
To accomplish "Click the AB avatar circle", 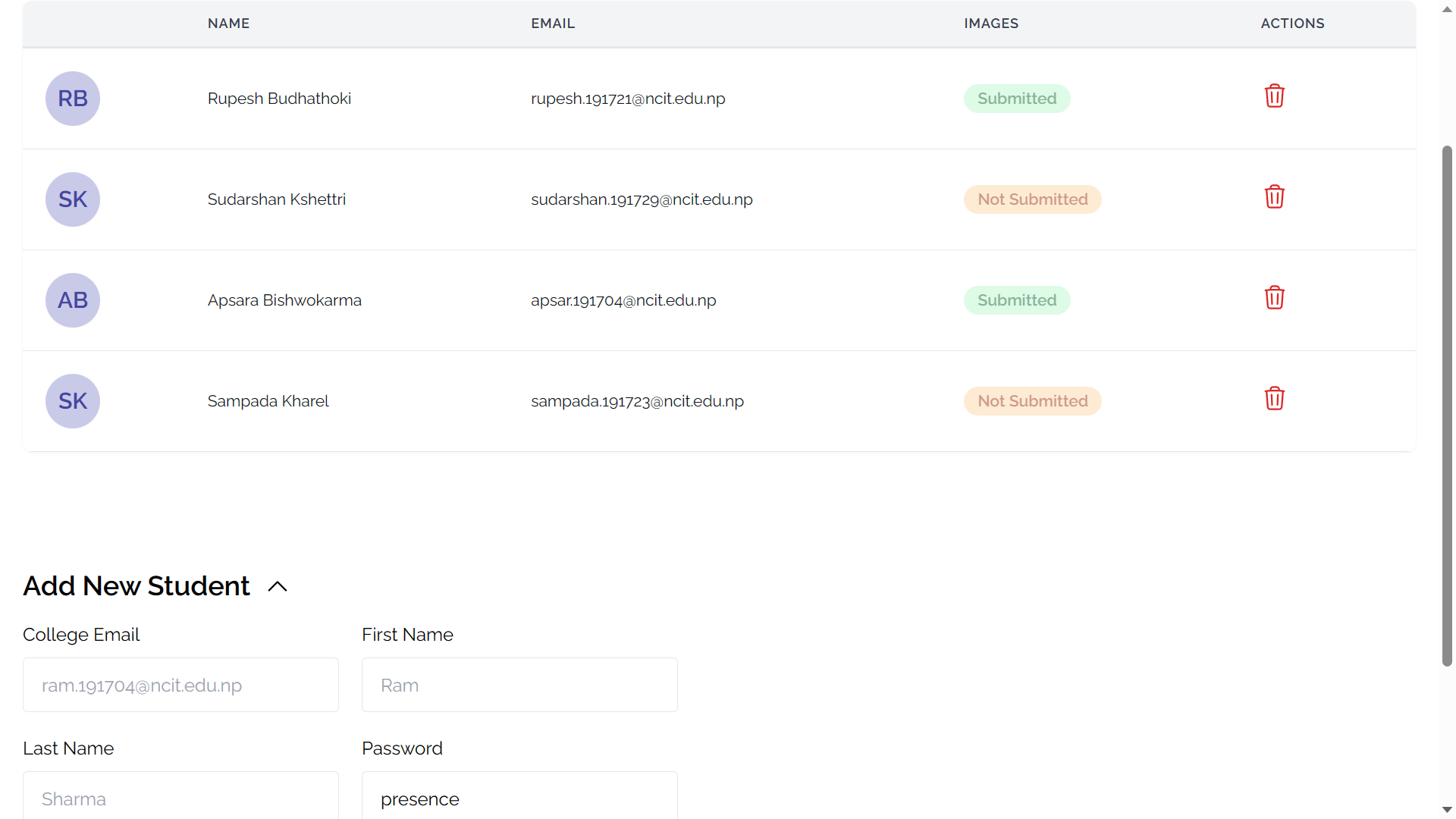I will tap(73, 300).
